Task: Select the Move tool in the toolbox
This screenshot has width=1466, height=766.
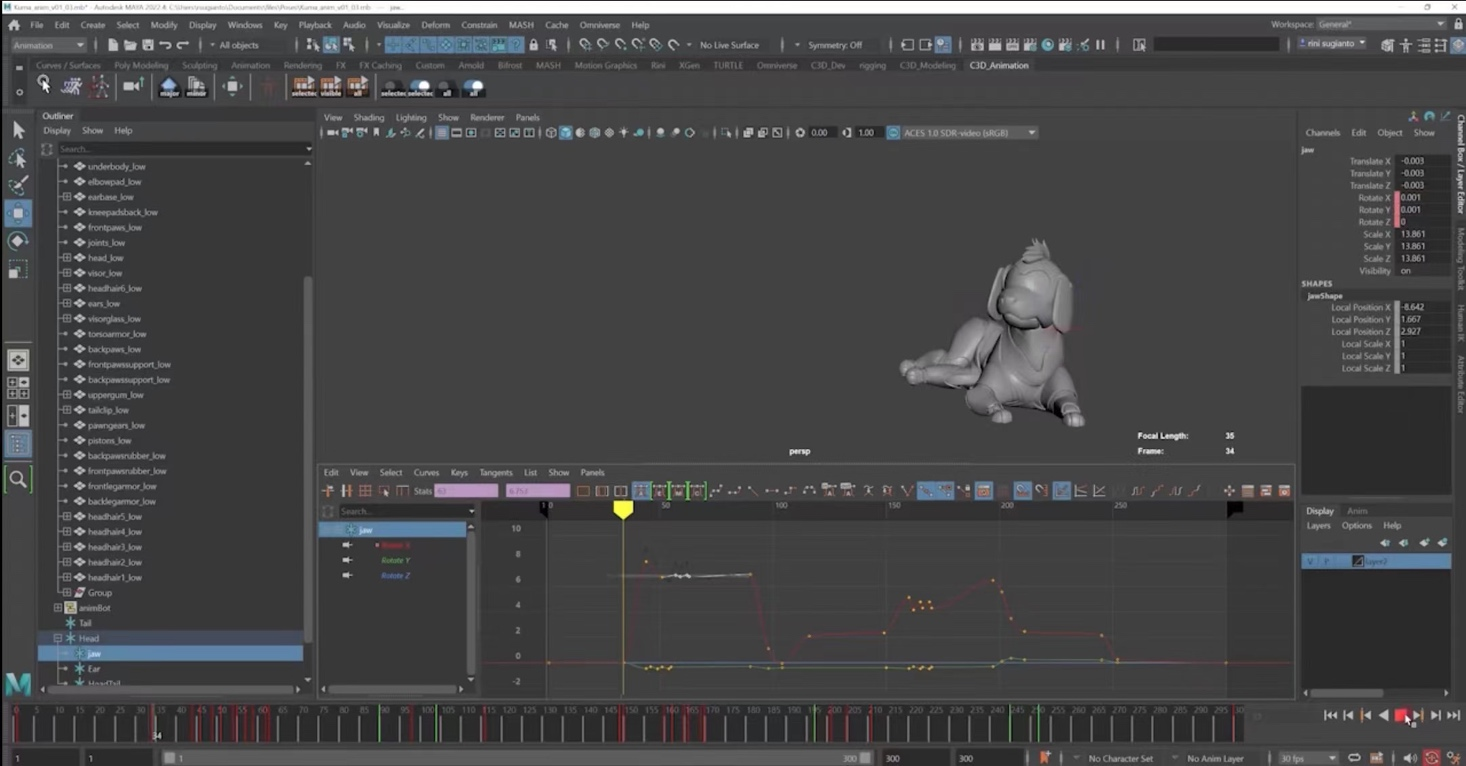Action: point(18,213)
